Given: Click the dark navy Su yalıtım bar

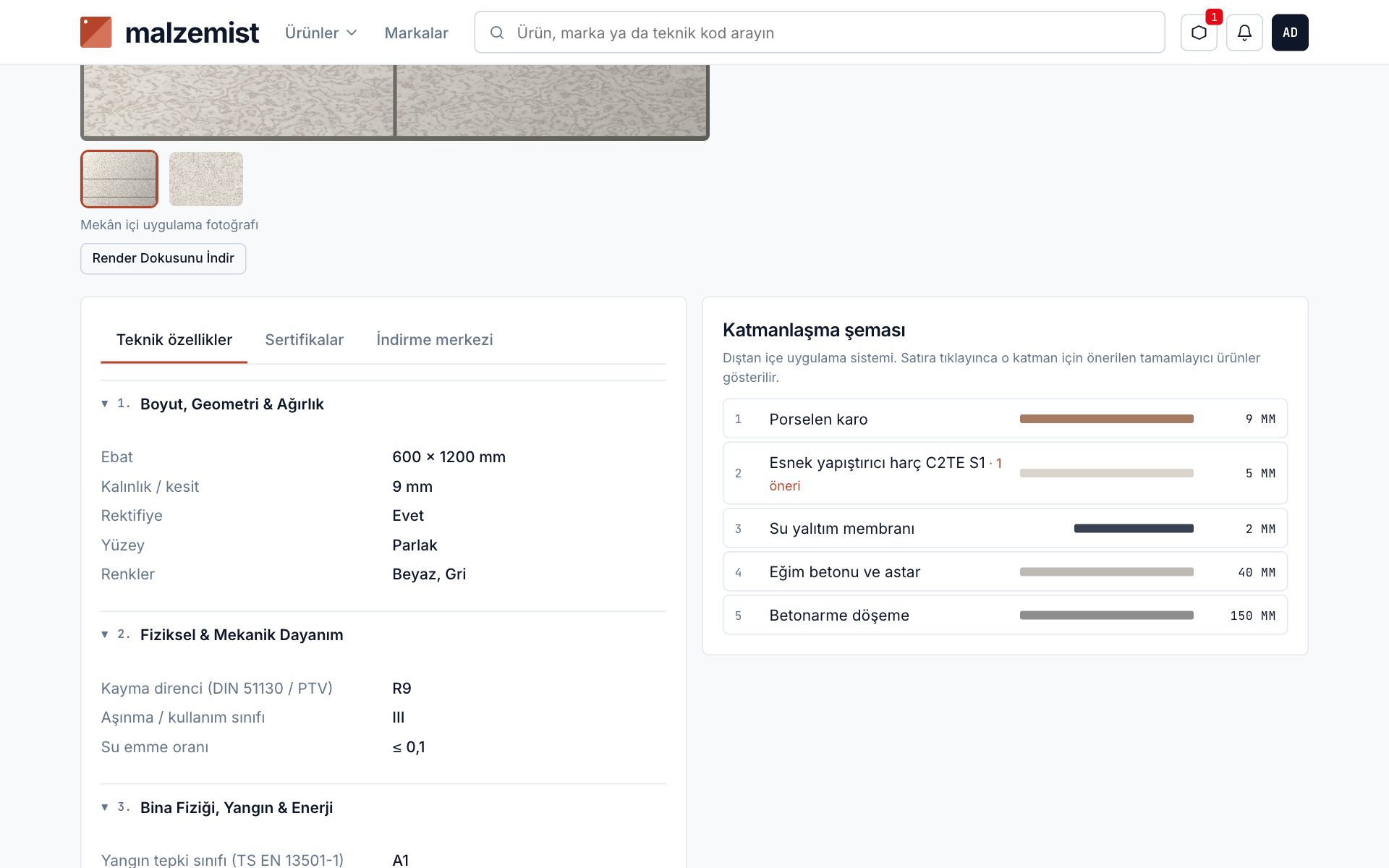Looking at the screenshot, I should 1134,529.
